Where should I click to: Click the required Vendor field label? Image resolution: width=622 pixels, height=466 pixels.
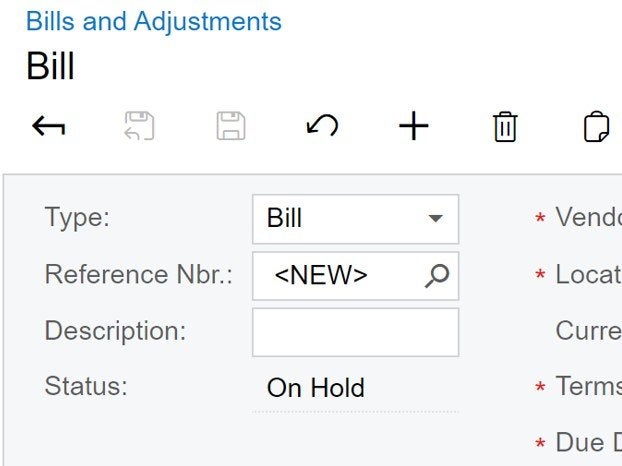588,217
